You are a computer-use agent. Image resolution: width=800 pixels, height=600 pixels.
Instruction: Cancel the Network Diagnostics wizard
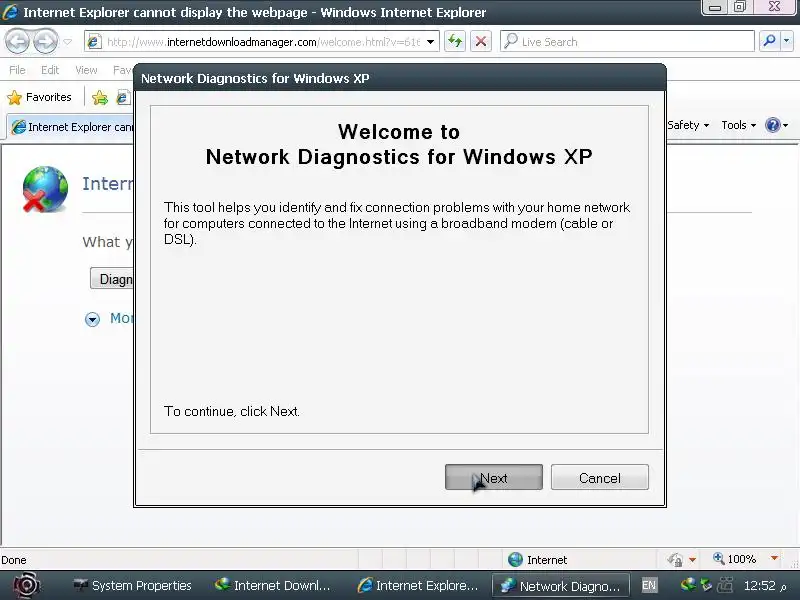pyautogui.click(x=599, y=478)
